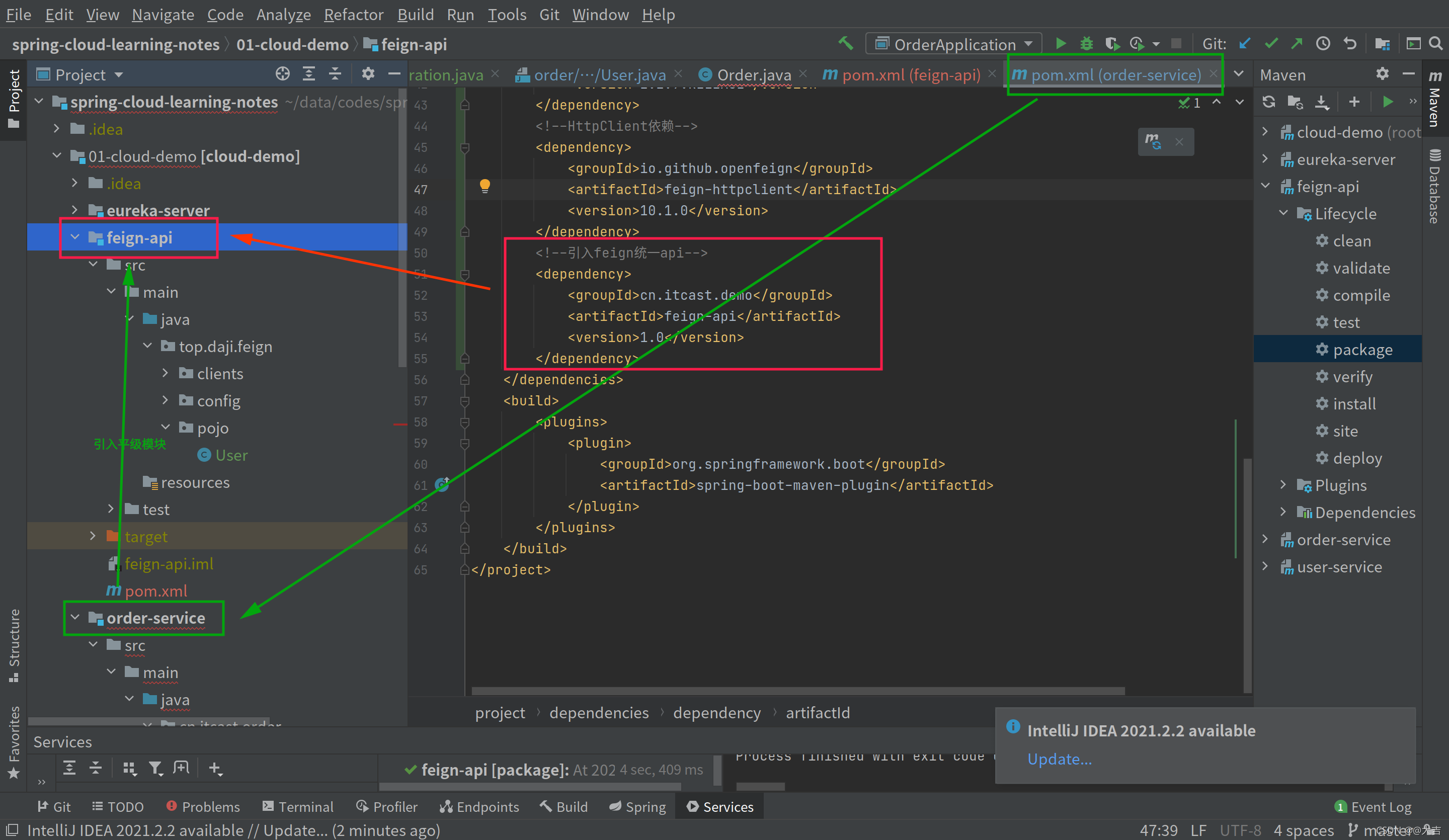Select the install lifecycle goal

[1354, 403]
